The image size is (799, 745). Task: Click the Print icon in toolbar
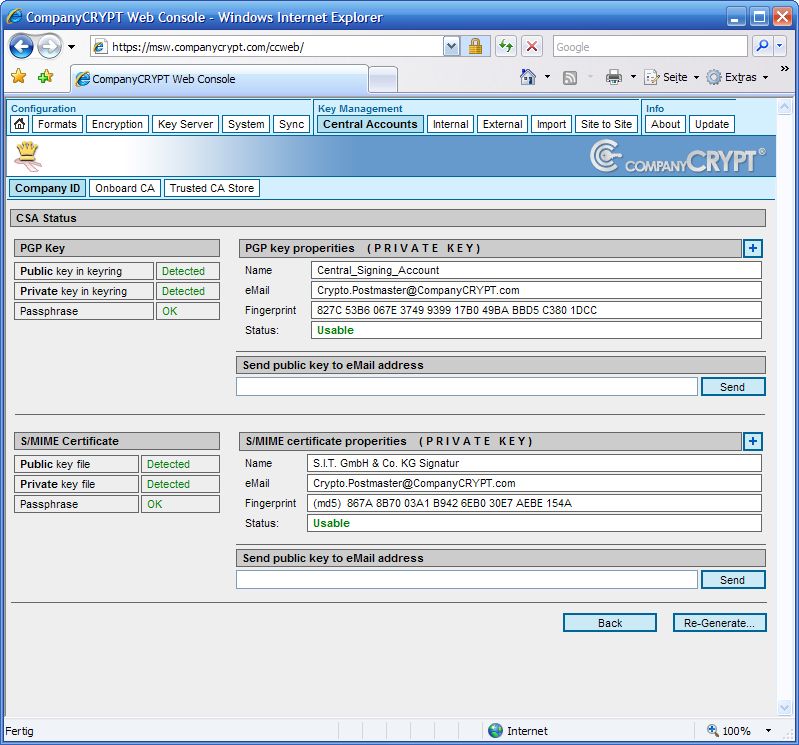[614, 77]
